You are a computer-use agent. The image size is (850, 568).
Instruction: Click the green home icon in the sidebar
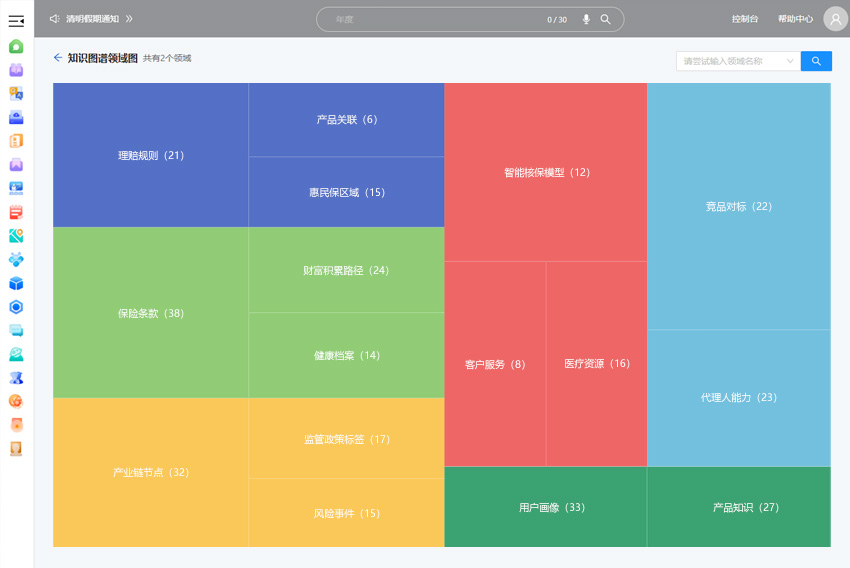[x=16, y=46]
